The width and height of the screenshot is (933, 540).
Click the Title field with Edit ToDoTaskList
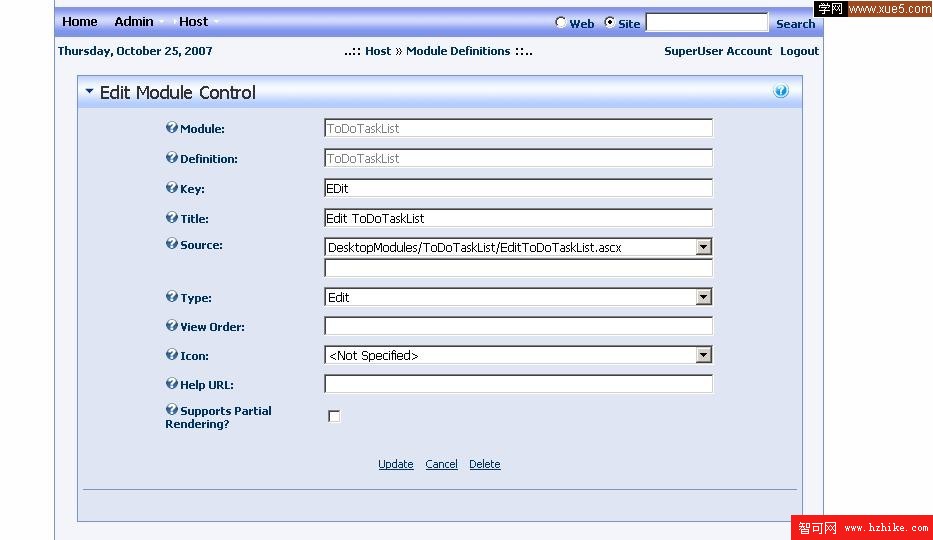point(518,218)
